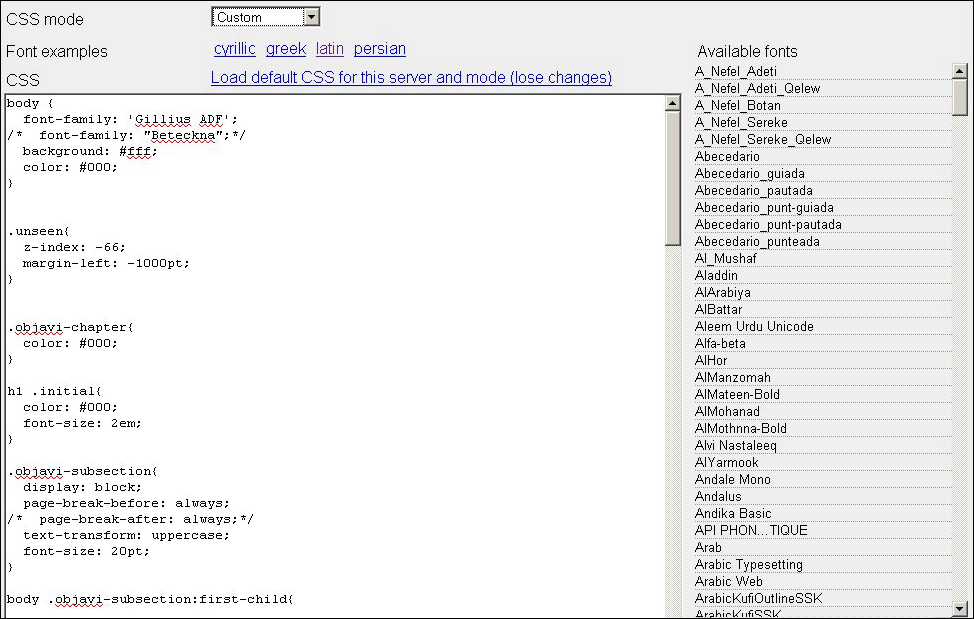Pick the AlBattar font entry
Image resolution: width=974 pixels, height=619 pixels.
point(719,309)
